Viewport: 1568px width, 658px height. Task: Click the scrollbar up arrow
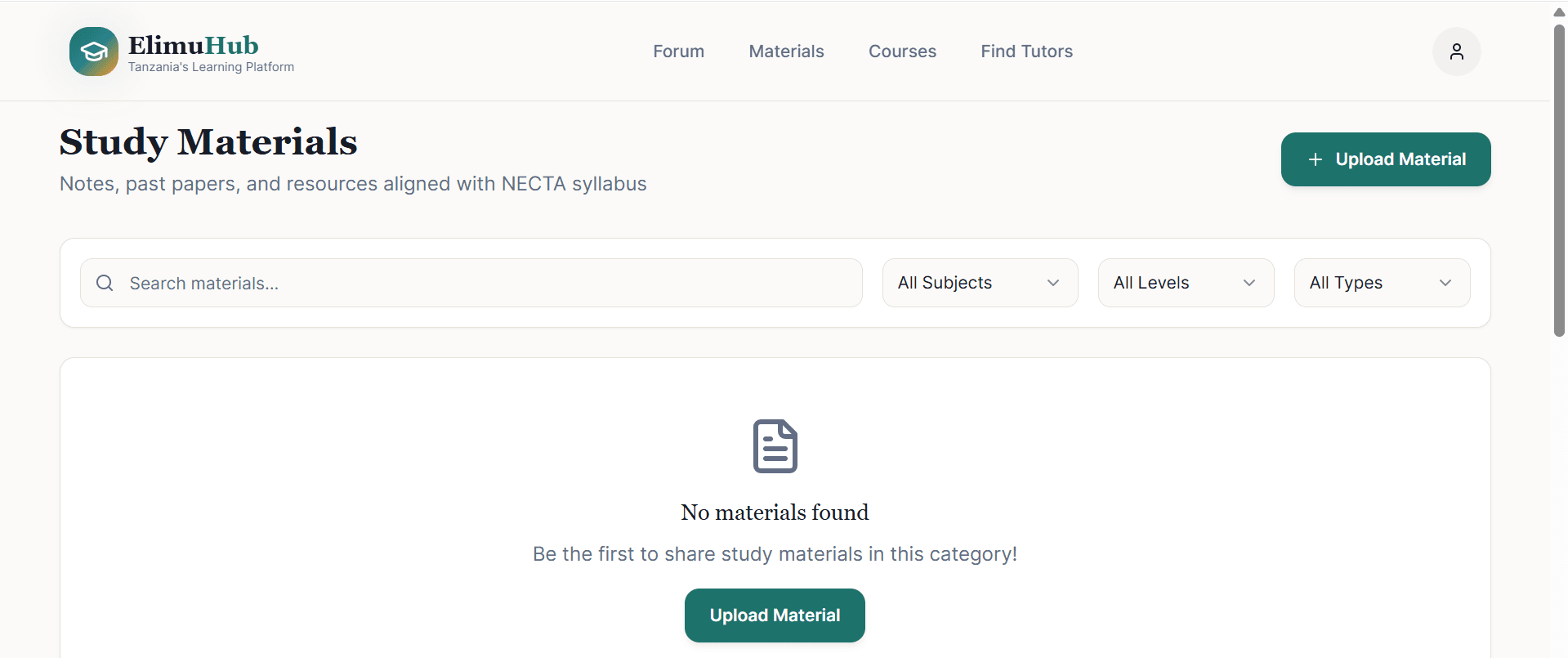(1559, 12)
